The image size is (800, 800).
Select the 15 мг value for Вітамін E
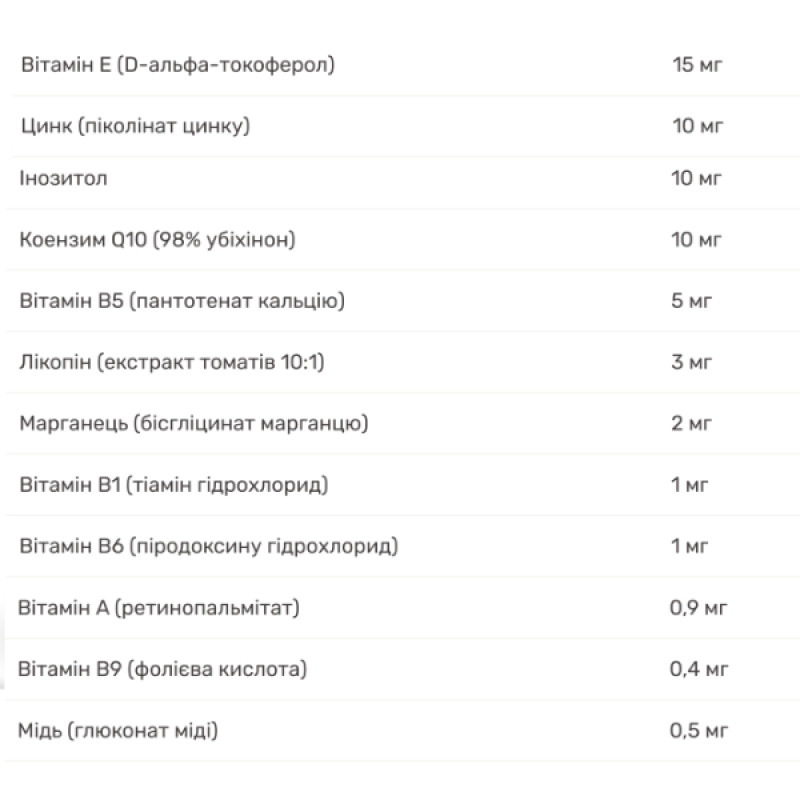(x=697, y=65)
